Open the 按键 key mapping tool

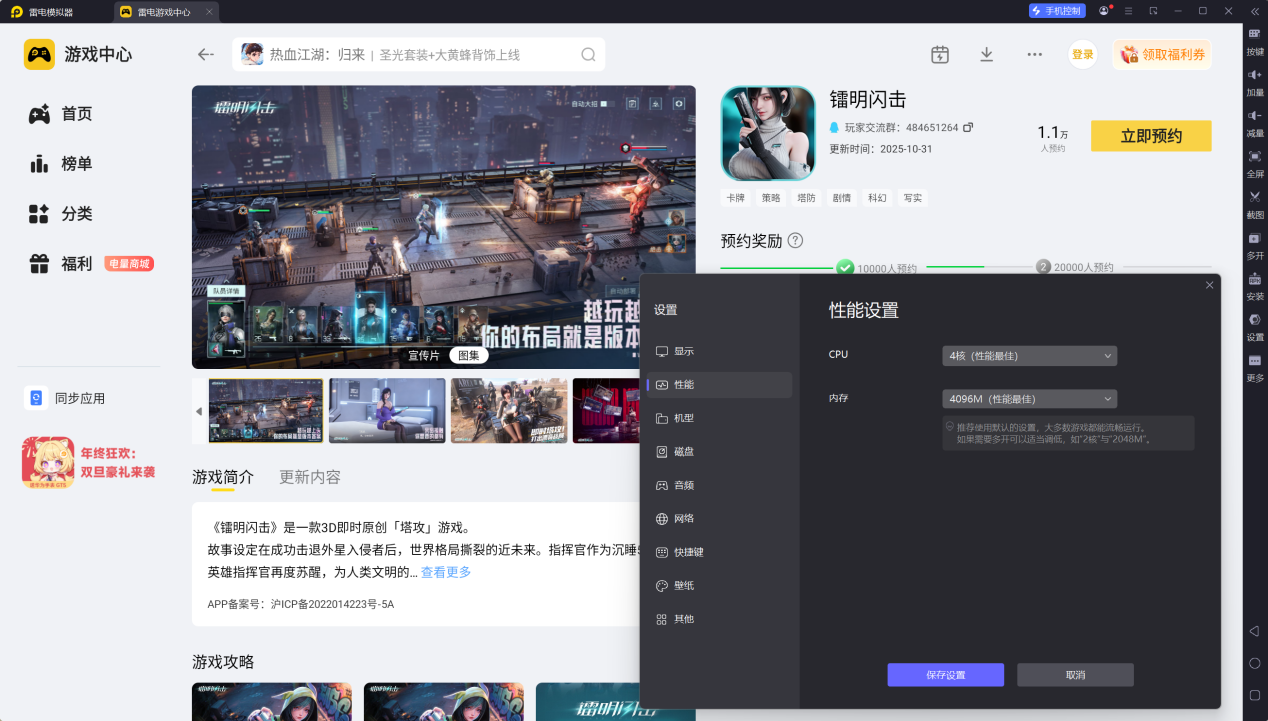click(x=1255, y=34)
